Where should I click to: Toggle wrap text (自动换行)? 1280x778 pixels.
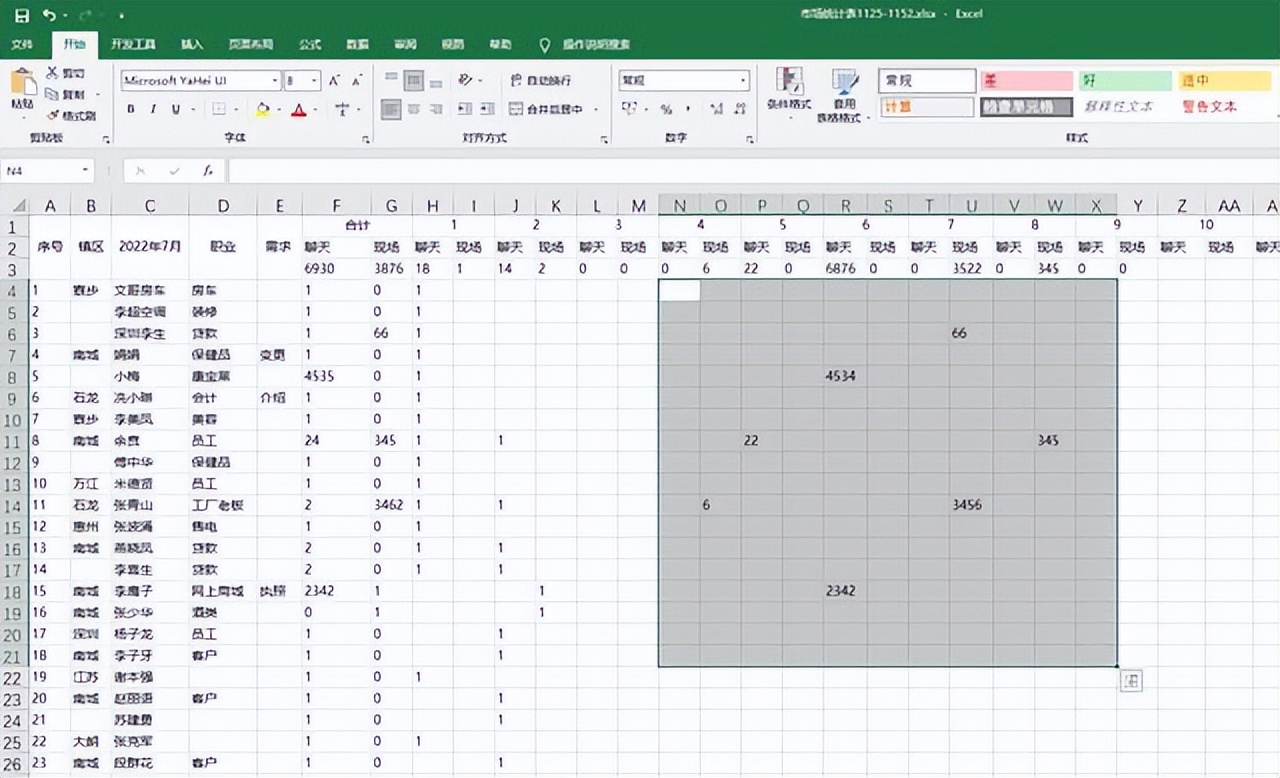(541, 80)
